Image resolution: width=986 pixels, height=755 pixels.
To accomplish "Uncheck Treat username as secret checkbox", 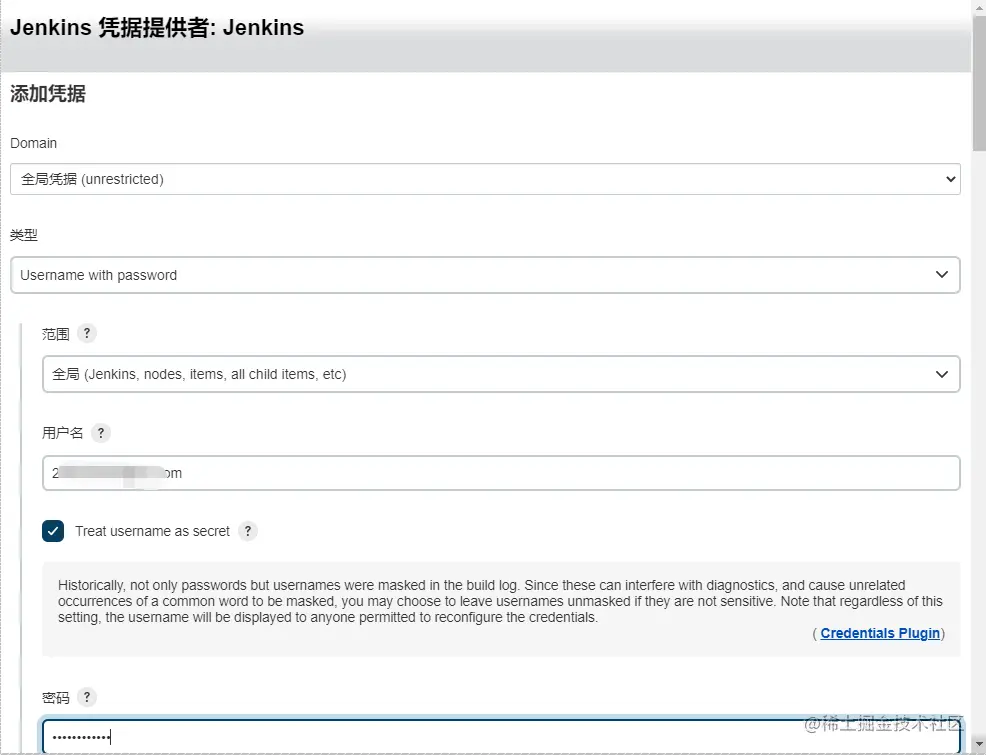I will [53, 531].
